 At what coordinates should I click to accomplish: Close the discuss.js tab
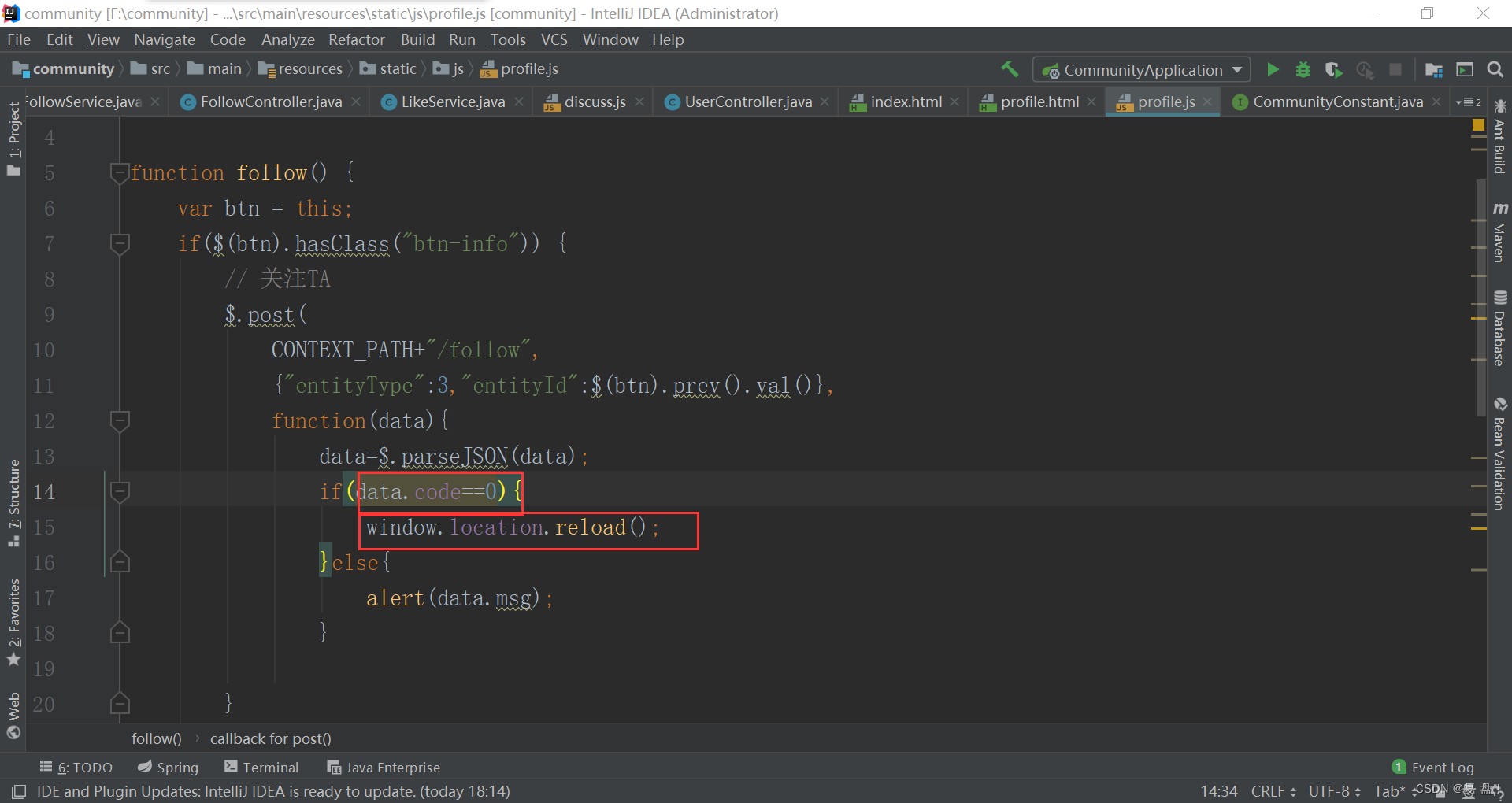(x=639, y=102)
